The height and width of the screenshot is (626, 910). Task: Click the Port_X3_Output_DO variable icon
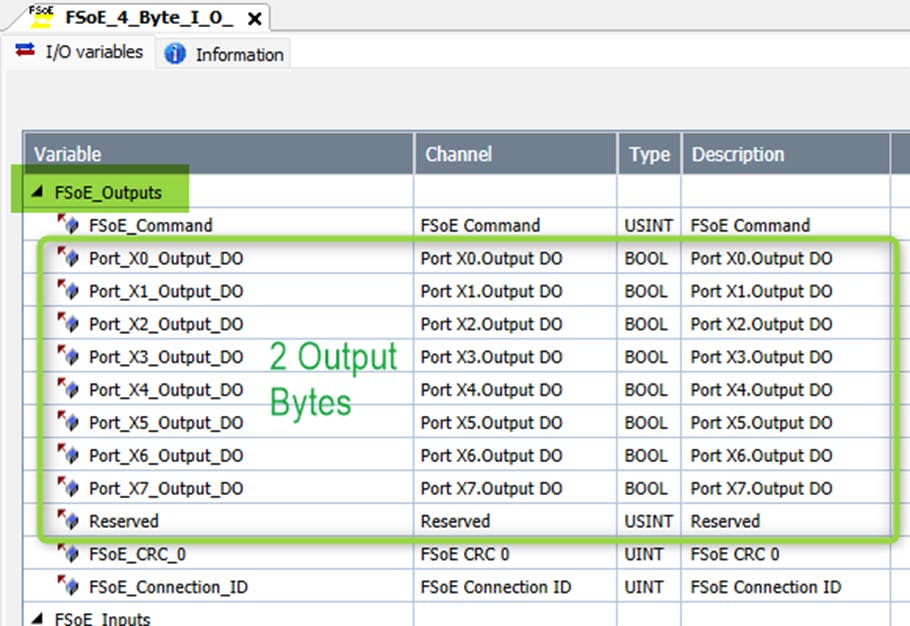(x=67, y=356)
